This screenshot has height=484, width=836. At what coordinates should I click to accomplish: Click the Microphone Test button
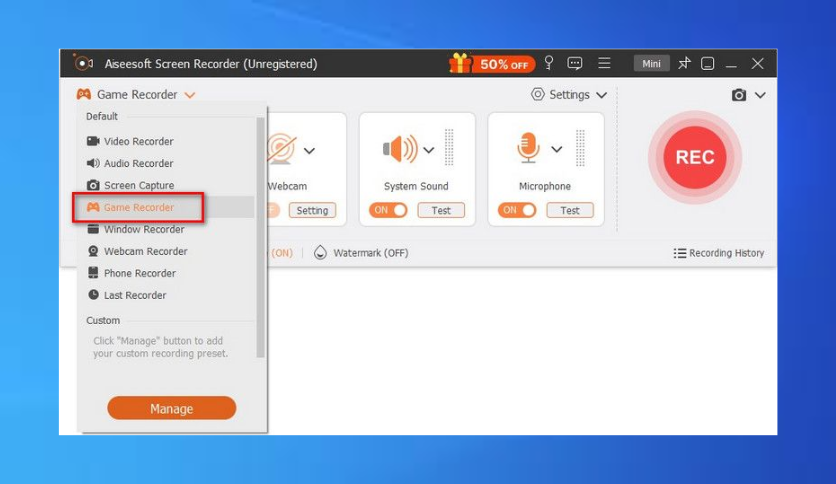pyautogui.click(x=570, y=210)
